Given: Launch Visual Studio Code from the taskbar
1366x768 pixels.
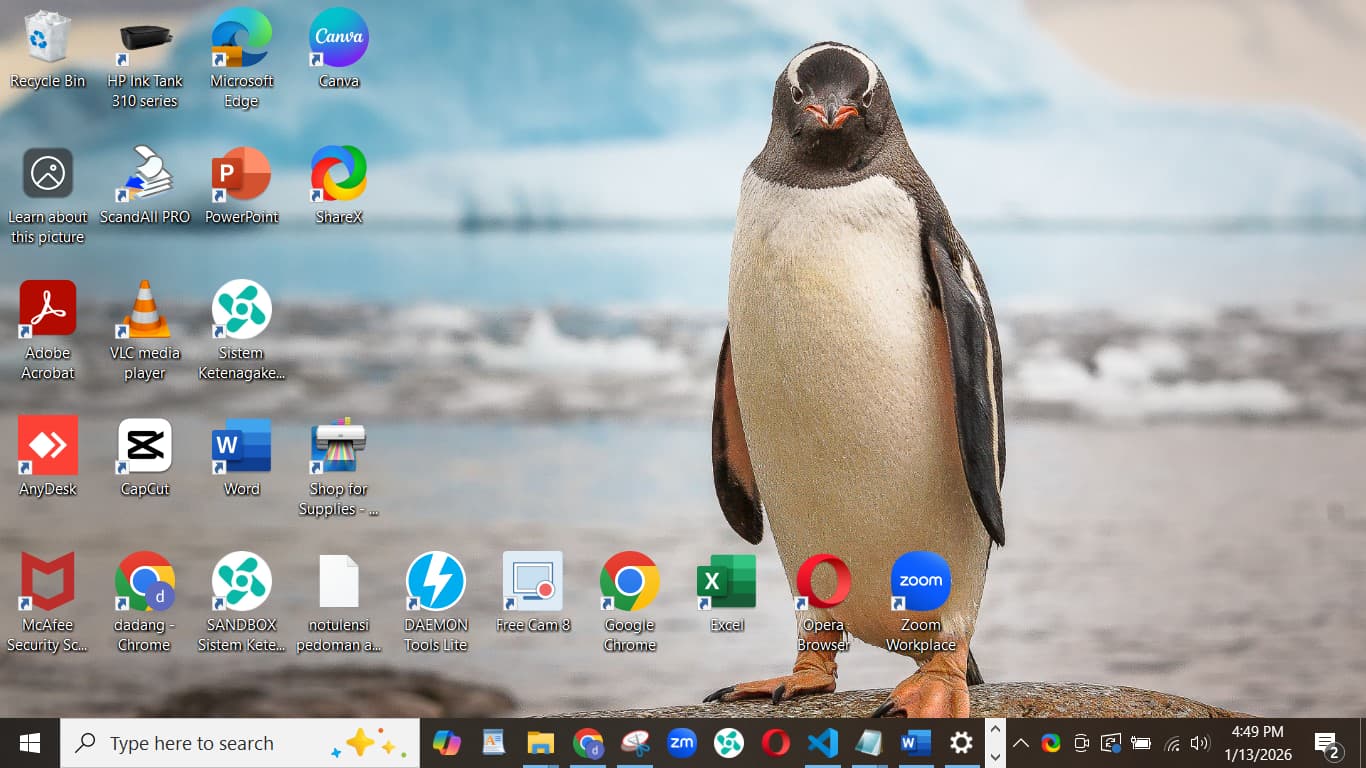Looking at the screenshot, I should tap(822, 742).
